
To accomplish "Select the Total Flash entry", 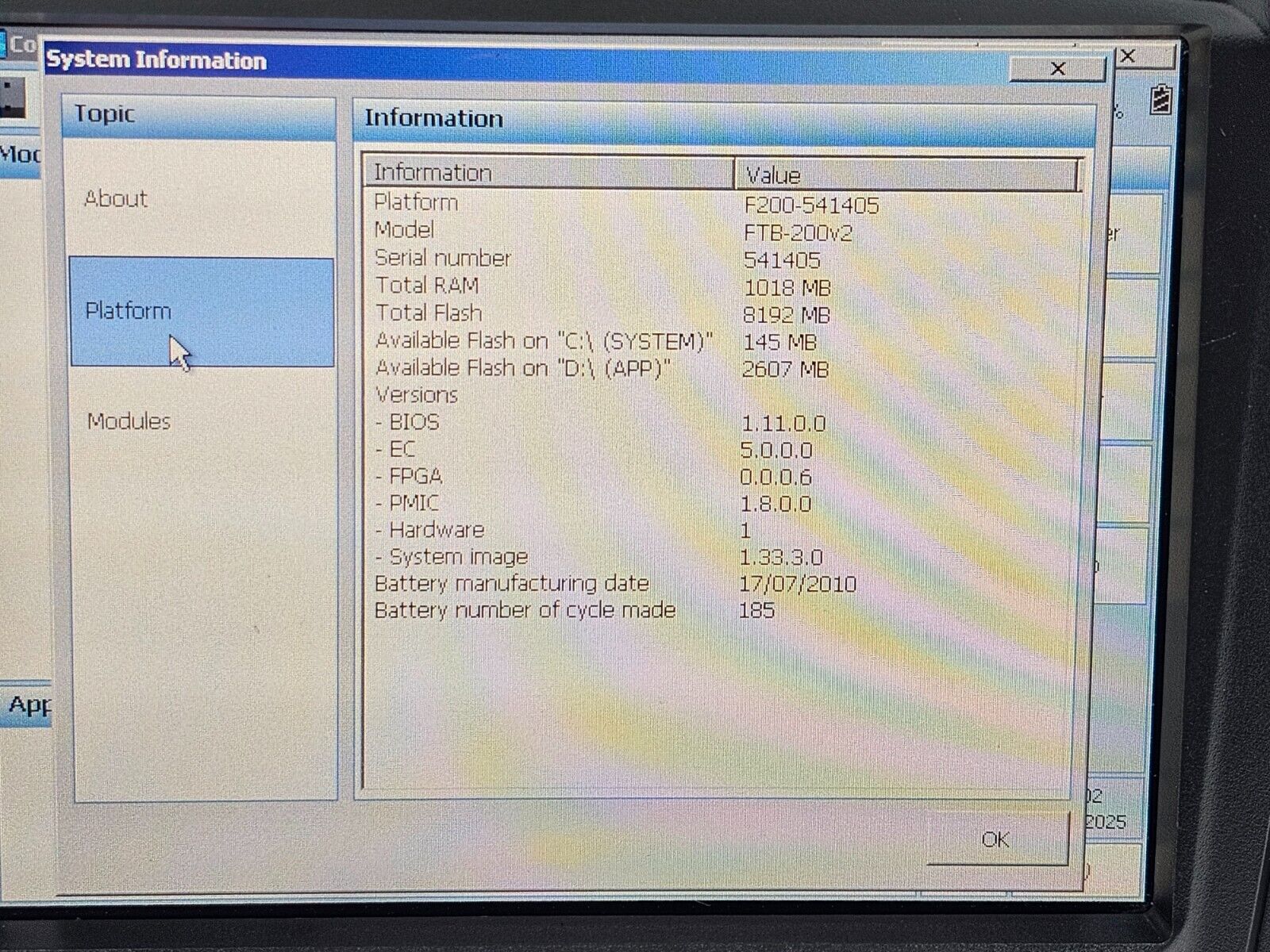I will point(556,313).
